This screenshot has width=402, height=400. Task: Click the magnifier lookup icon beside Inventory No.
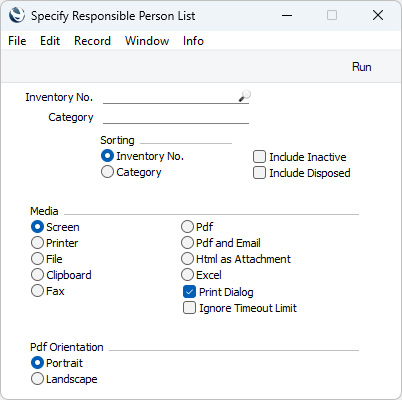coord(244,96)
